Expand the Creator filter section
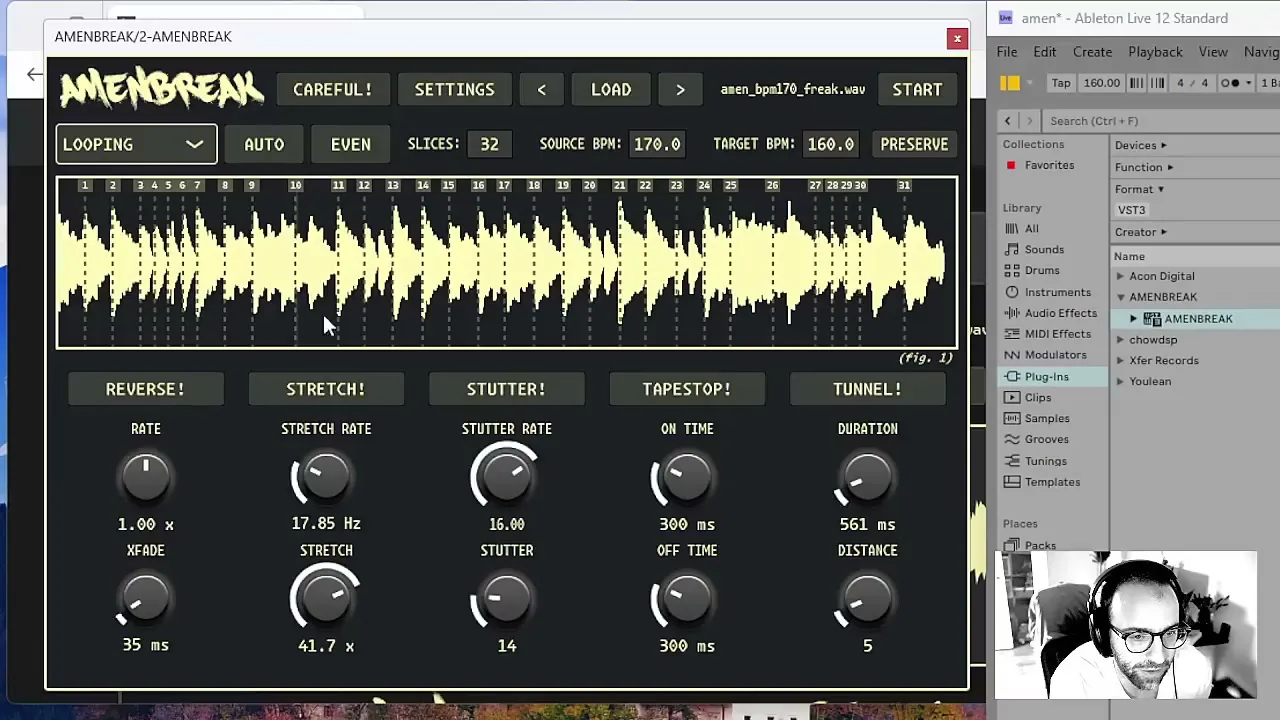The width and height of the screenshot is (1280, 720). pyautogui.click(x=1141, y=232)
